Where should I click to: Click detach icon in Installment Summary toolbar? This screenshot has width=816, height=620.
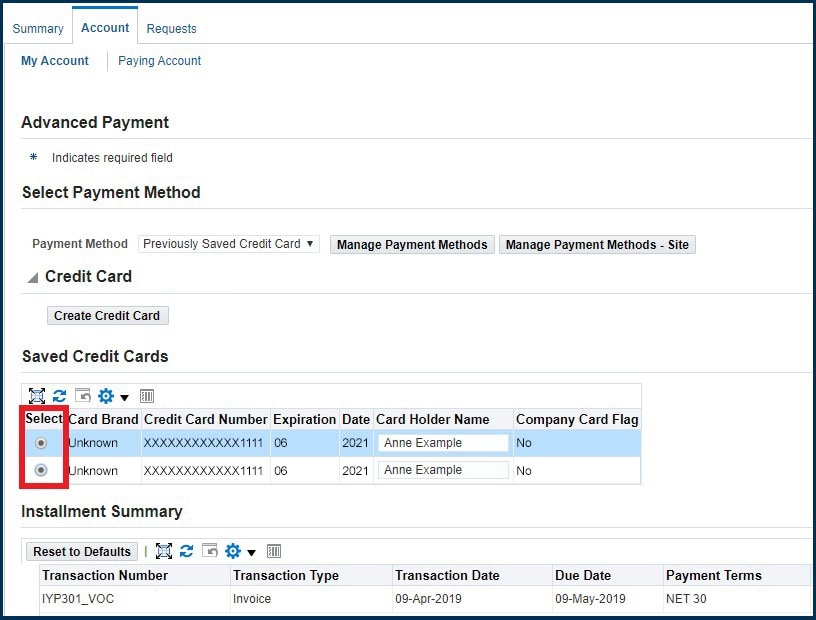164,551
